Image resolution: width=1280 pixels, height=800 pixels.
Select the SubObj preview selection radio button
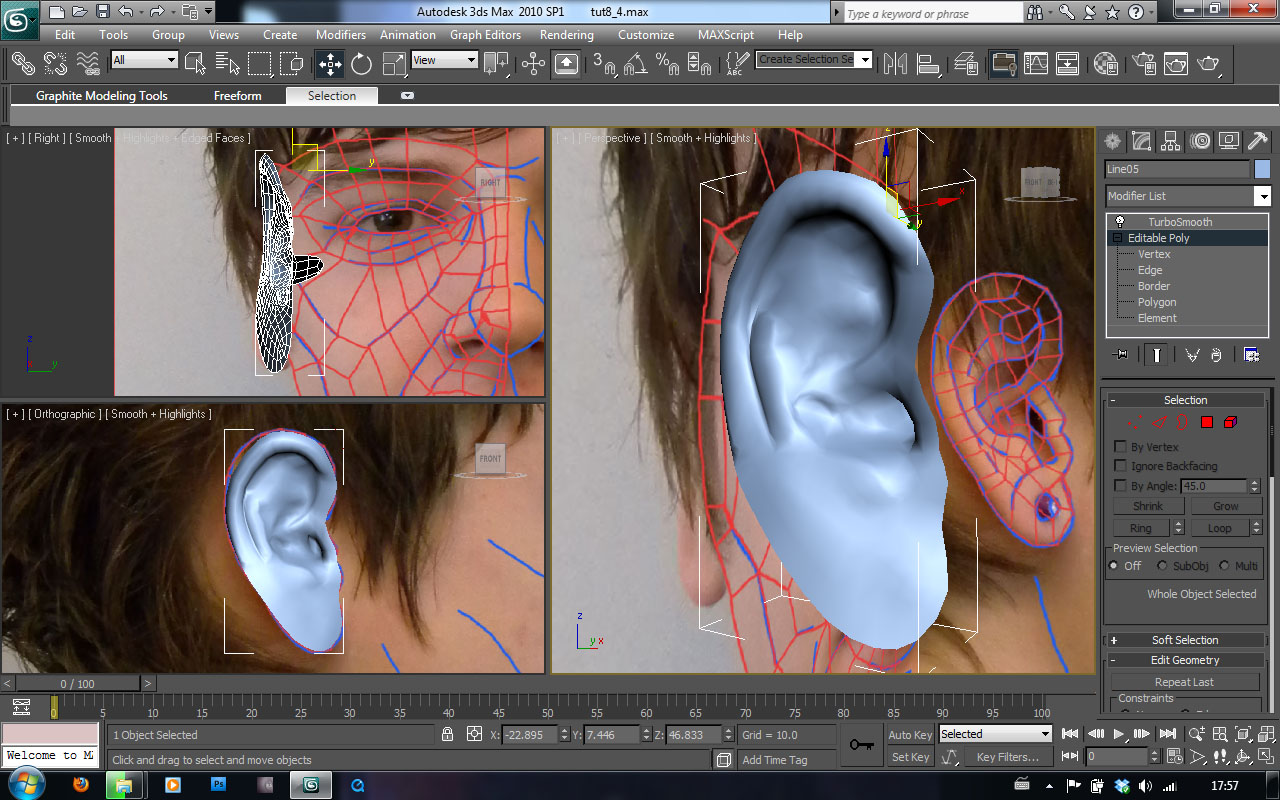point(1162,565)
